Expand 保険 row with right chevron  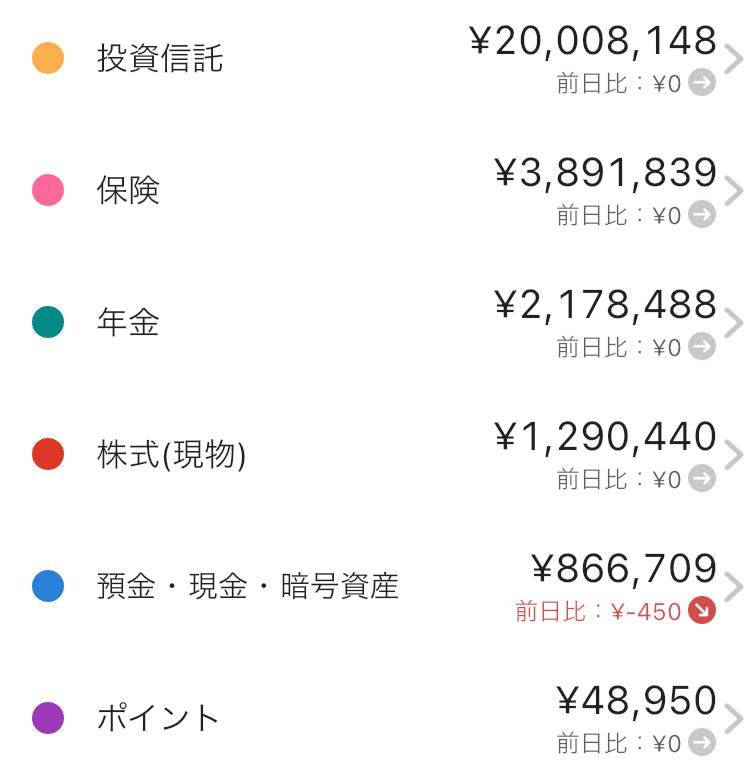click(x=734, y=192)
